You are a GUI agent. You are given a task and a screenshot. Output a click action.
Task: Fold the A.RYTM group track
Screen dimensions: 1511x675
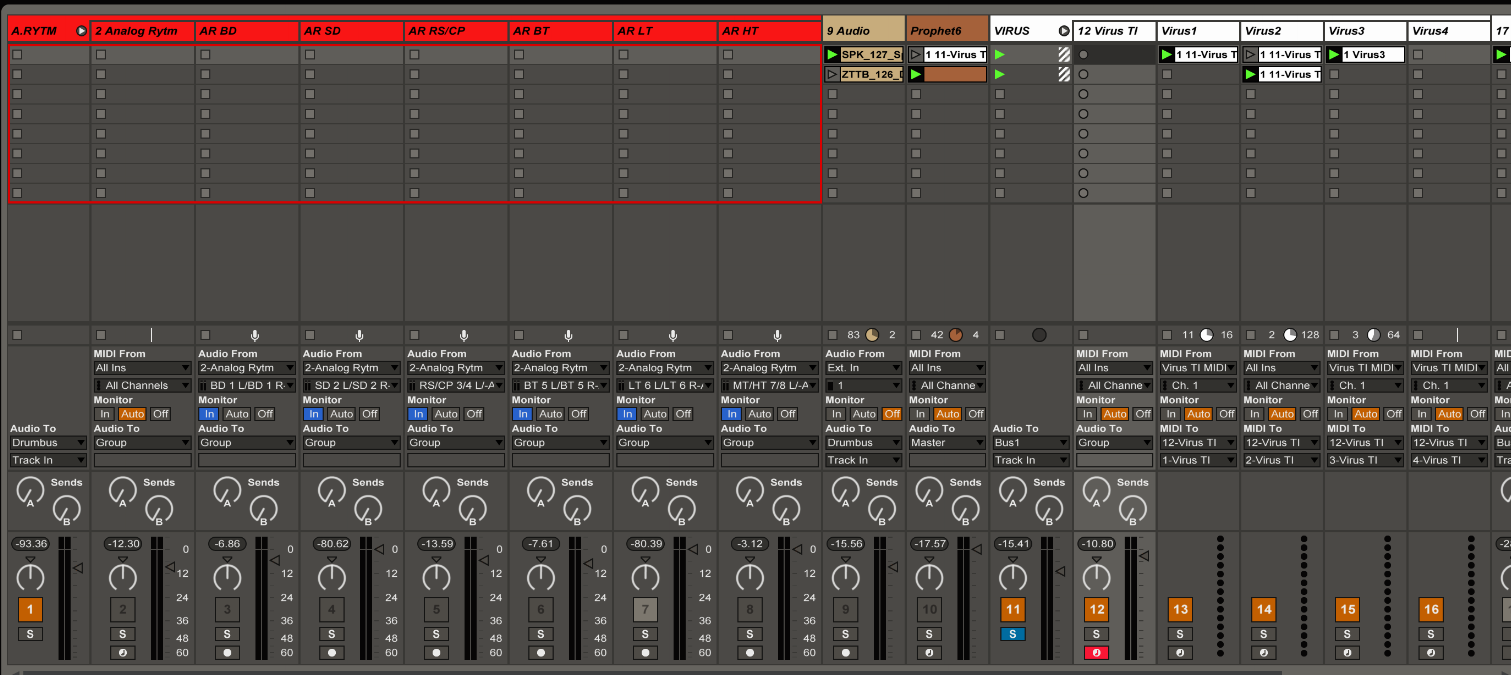pyautogui.click(x=81, y=31)
